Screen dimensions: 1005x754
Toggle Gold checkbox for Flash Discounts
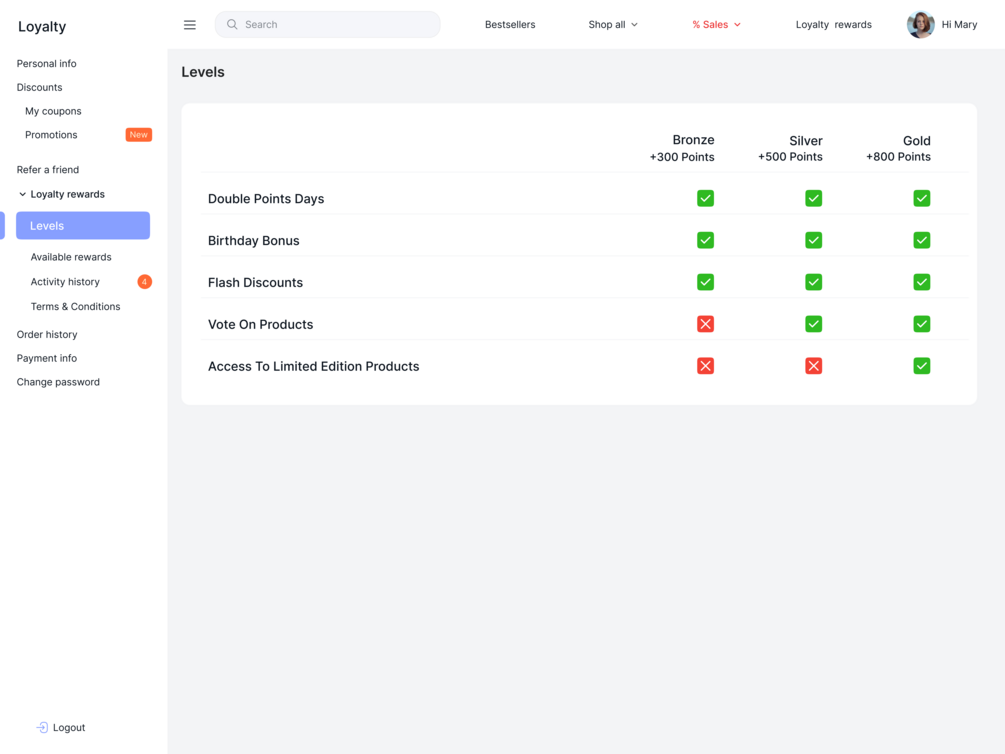pos(921,283)
